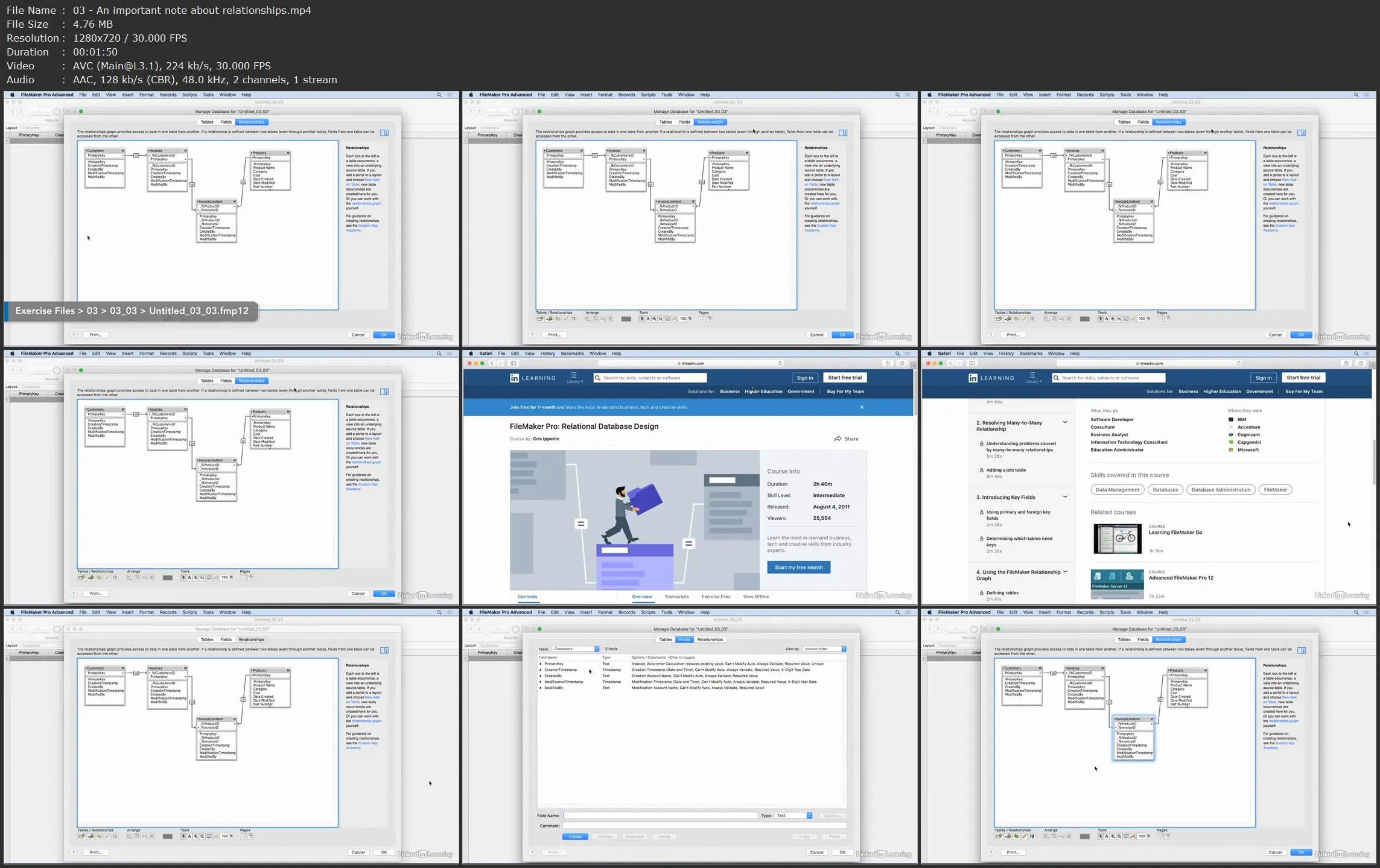Select the 'Database Administration' skill pill

point(1220,490)
